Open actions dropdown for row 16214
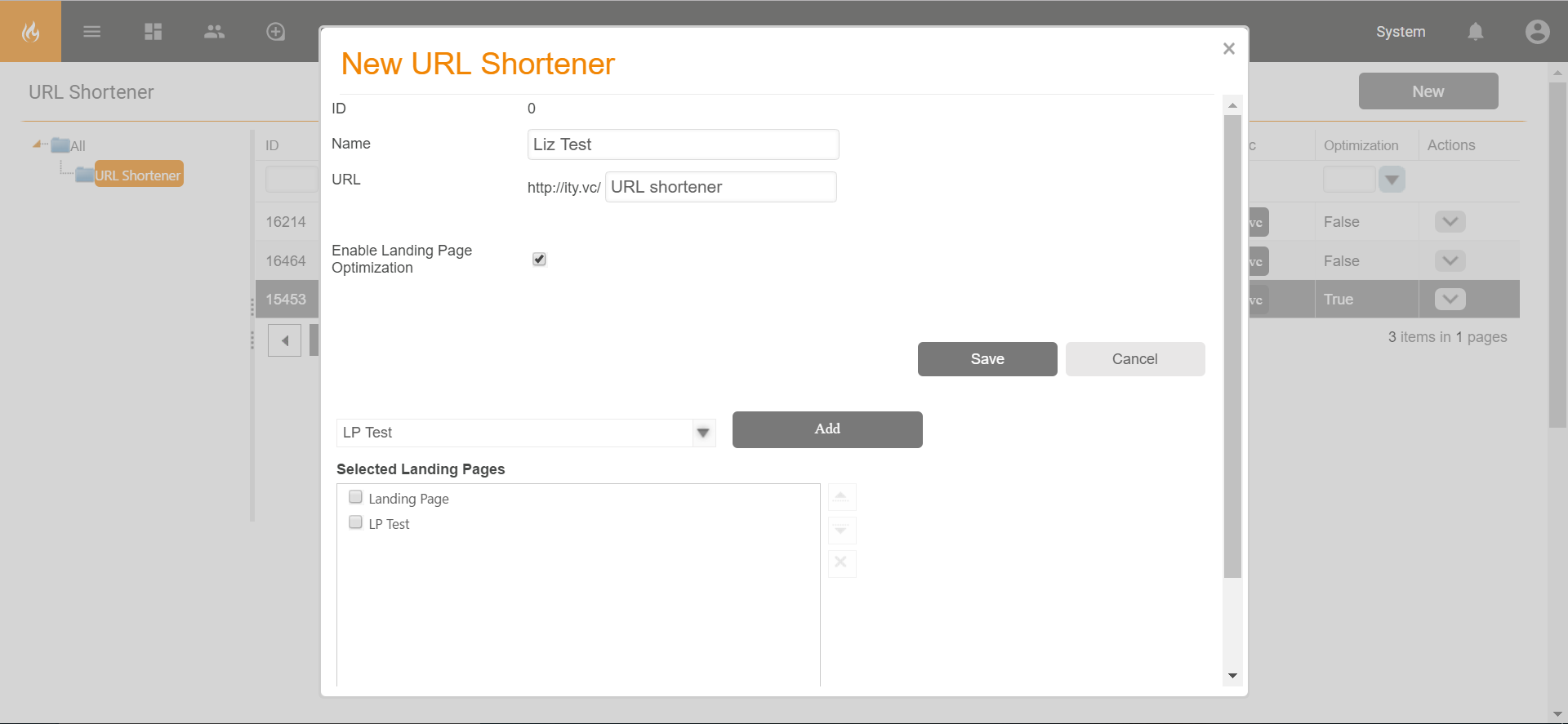 click(1450, 221)
